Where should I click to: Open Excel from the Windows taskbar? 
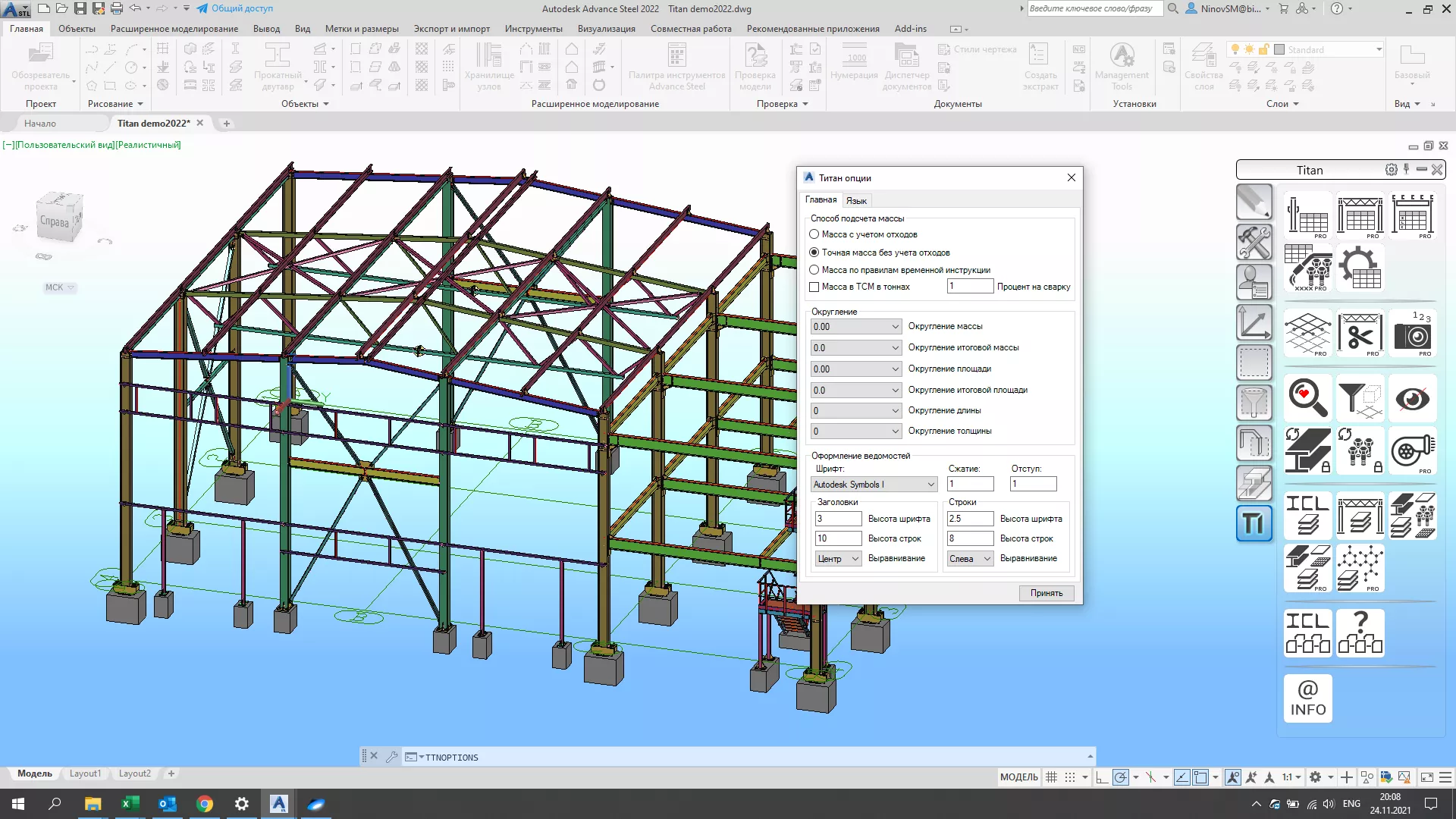point(130,804)
